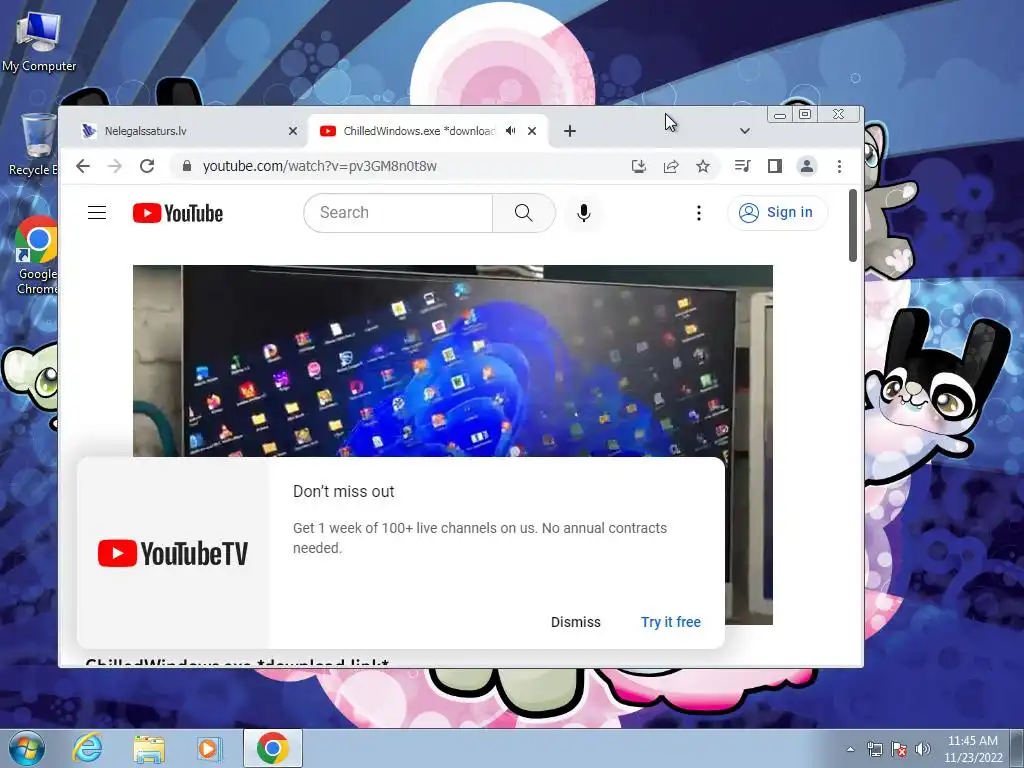Click the volume speaker tray icon
The image size is (1024, 768).
pos(923,749)
